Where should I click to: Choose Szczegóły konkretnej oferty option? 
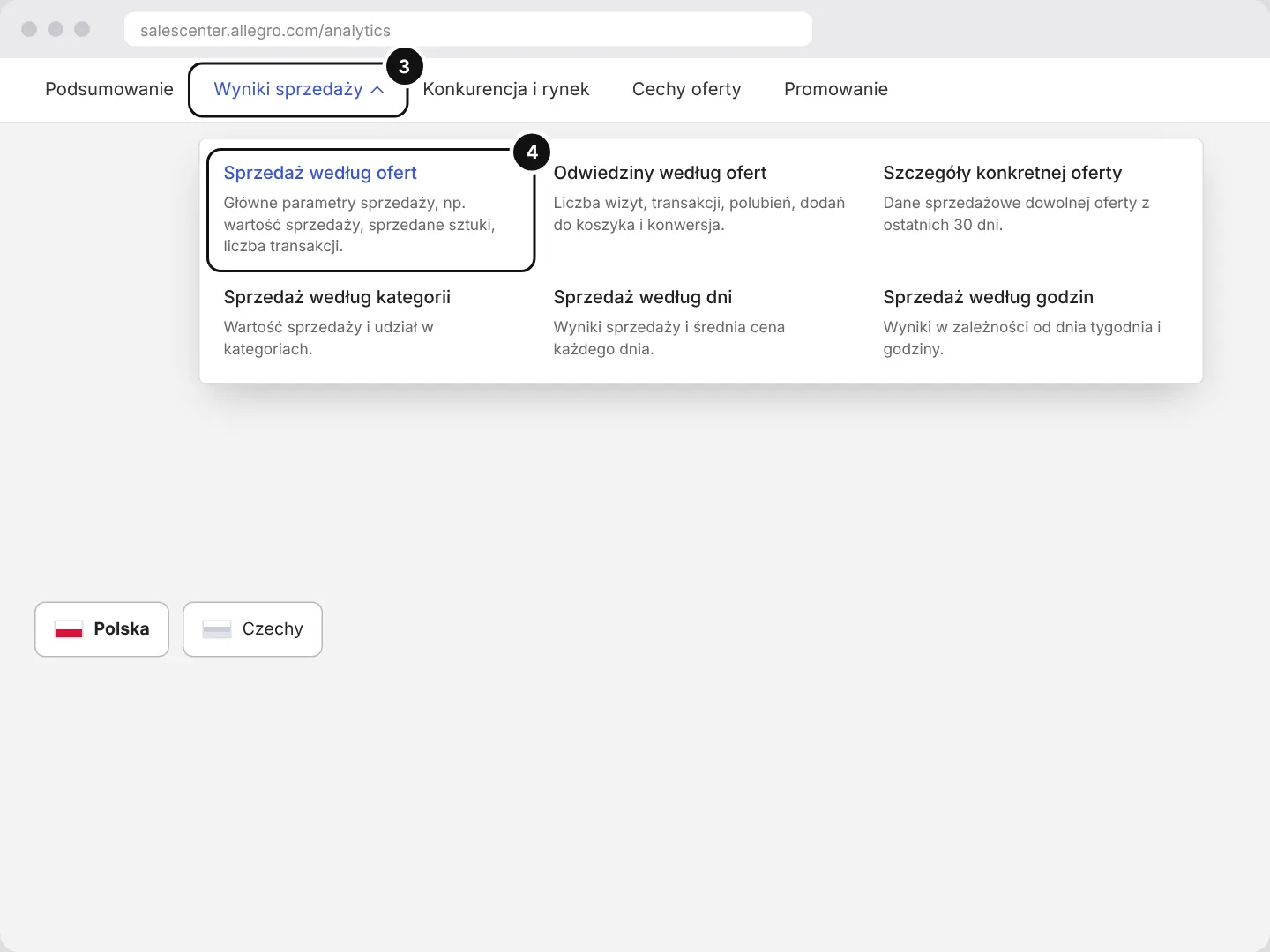[x=1003, y=173]
